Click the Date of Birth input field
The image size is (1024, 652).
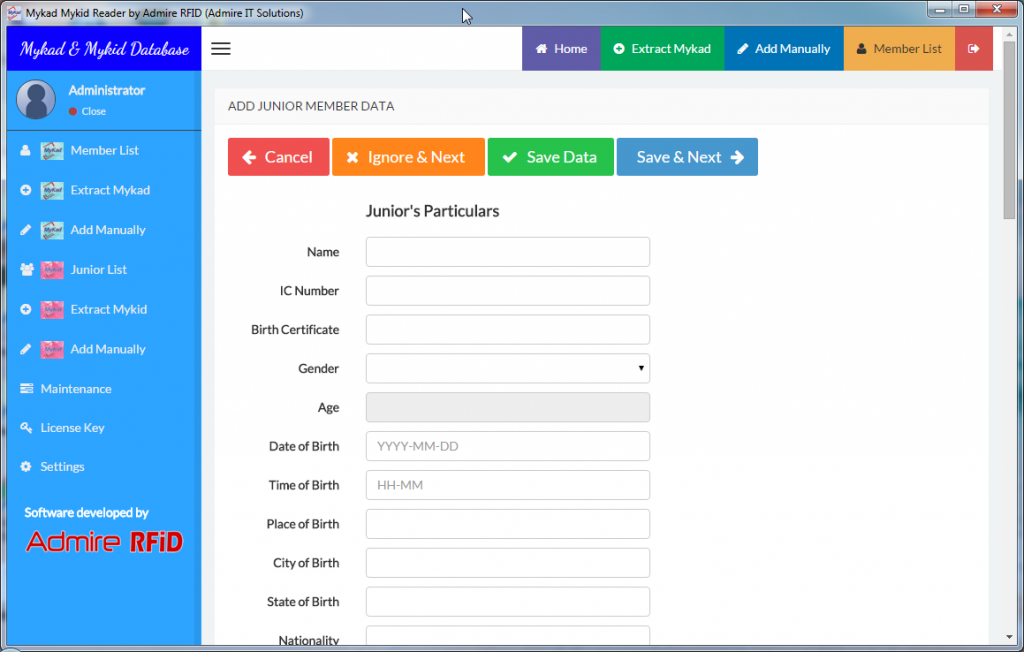(508, 447)
